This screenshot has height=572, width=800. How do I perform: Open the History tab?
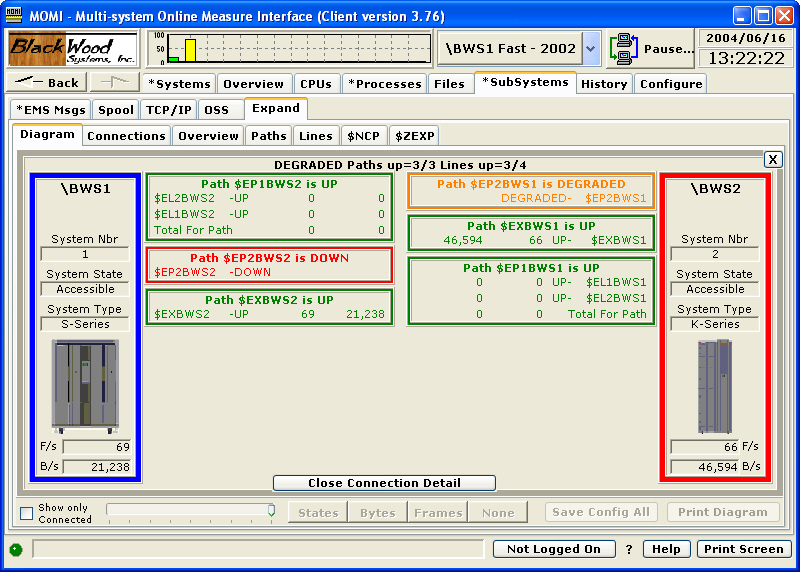604,84
